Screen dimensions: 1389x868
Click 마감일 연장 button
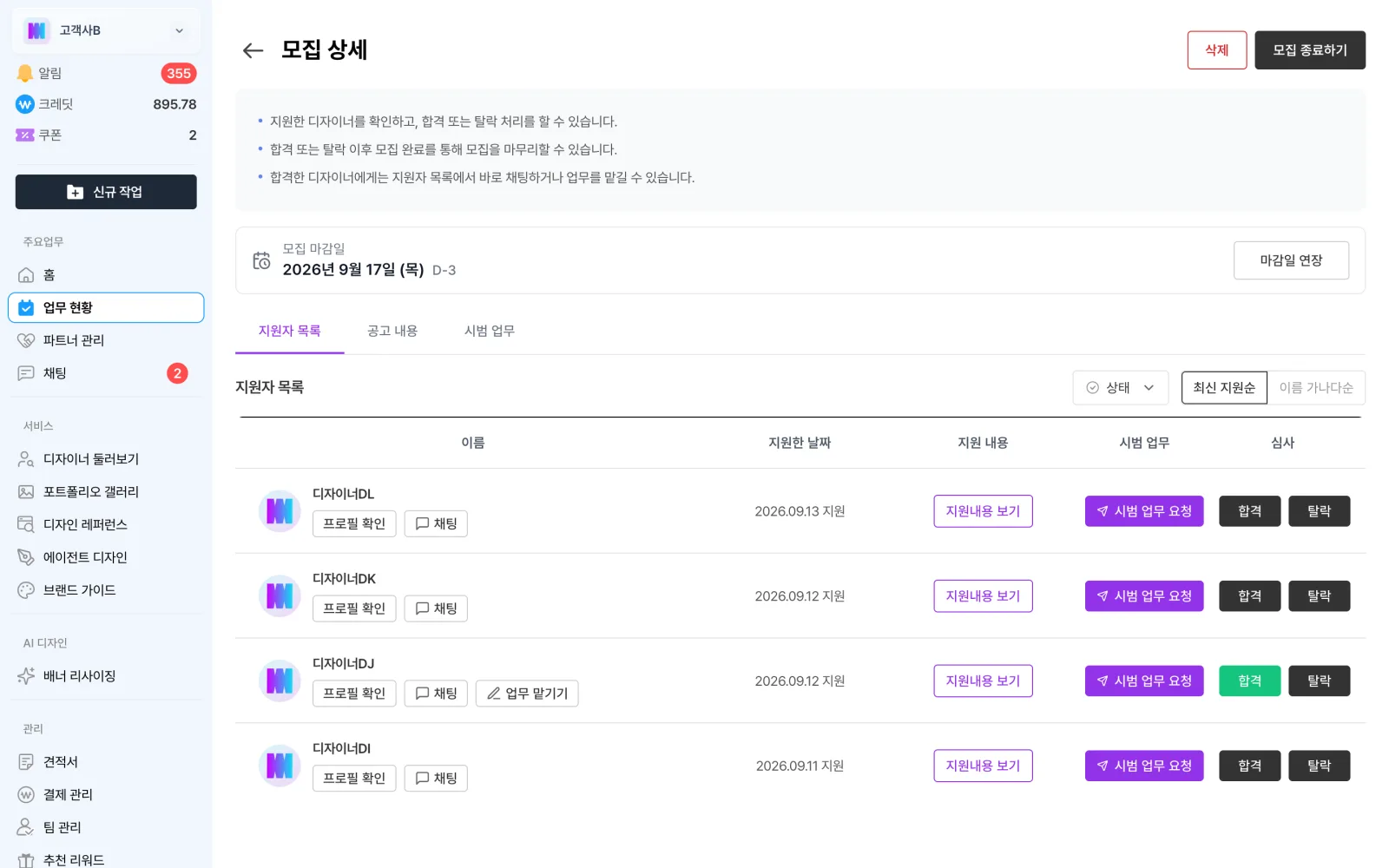(1291, 260)
